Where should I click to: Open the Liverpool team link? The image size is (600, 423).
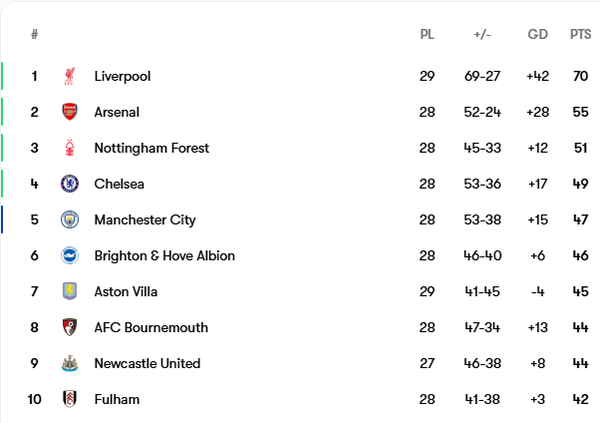(x=122, y=76)
